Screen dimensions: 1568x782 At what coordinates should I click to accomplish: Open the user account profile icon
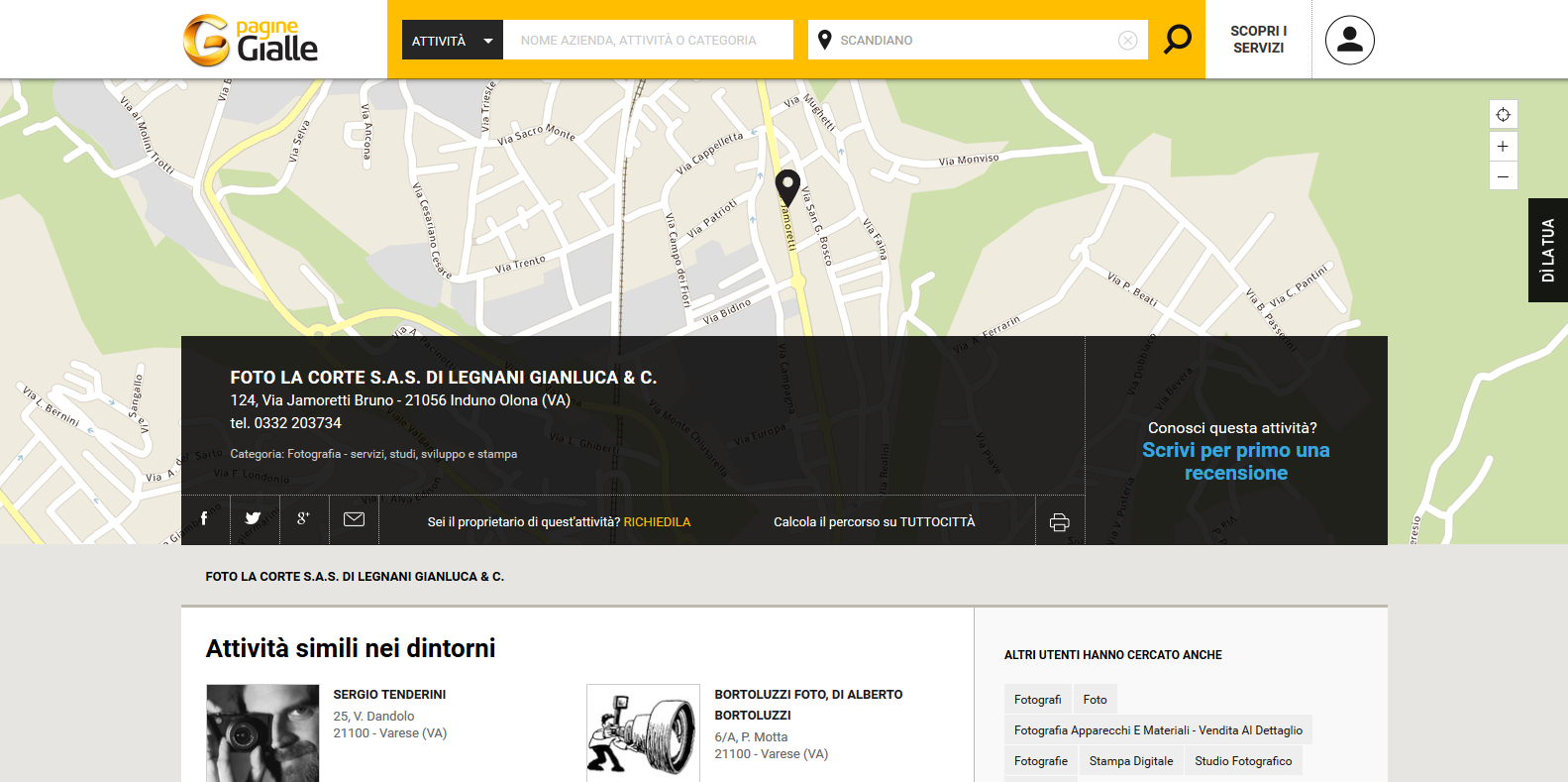pos(1349,40)
